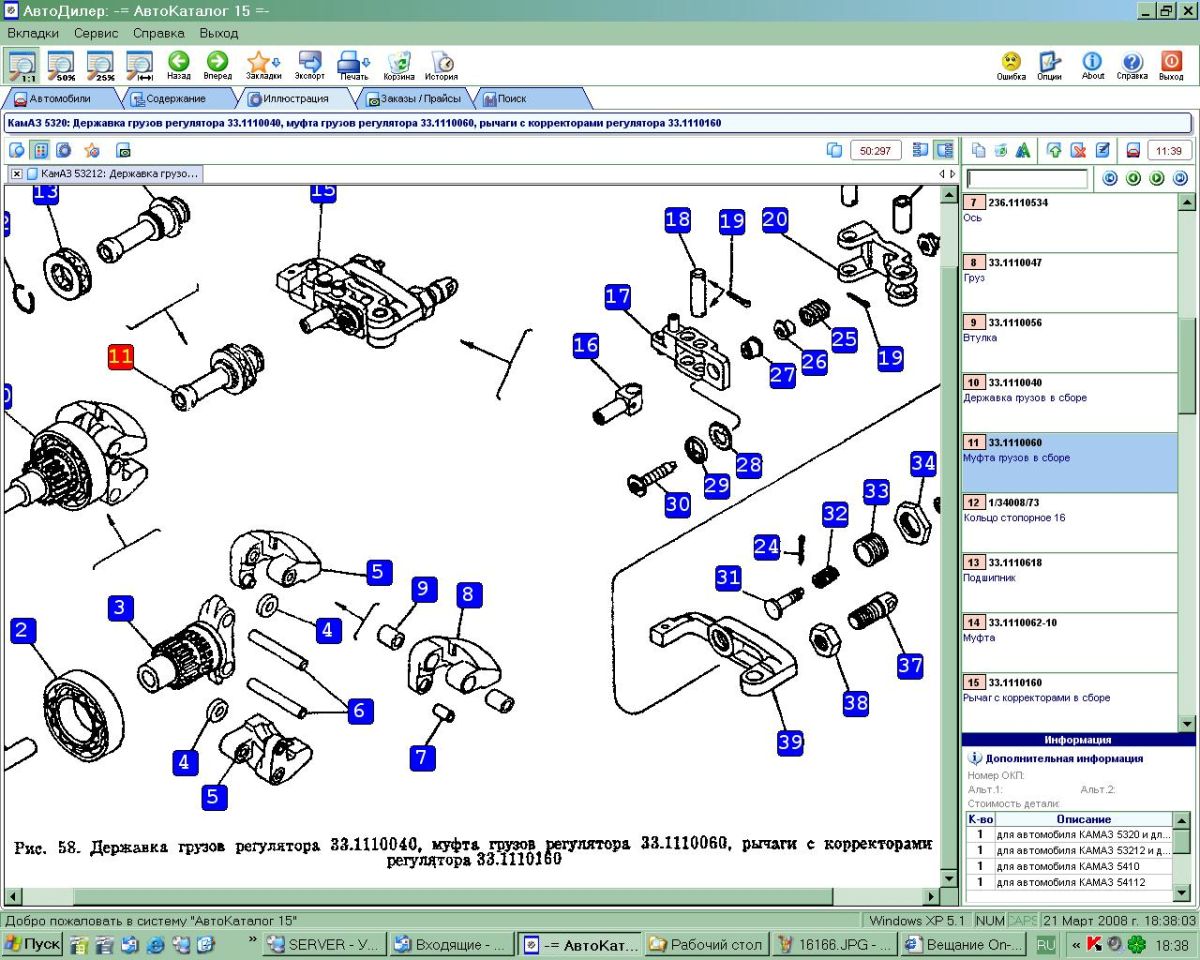Image resolution: width=1200 pixels, height=960 pixels.
Task: Open the Справка menu in the menu bar
Action: tap(159, 33)
